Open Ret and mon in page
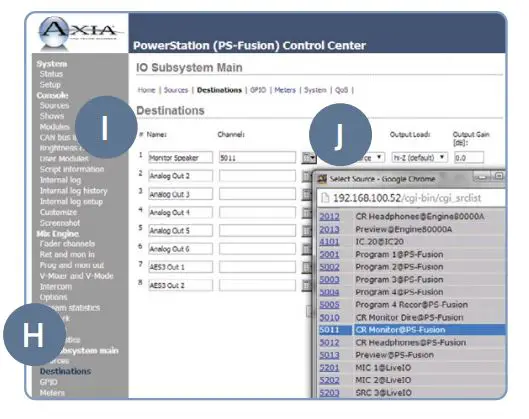 67,254
